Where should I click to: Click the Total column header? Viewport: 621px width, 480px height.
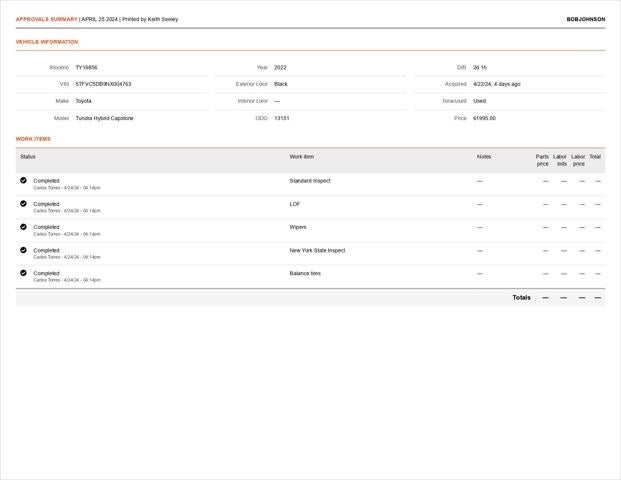click(595, 157)
